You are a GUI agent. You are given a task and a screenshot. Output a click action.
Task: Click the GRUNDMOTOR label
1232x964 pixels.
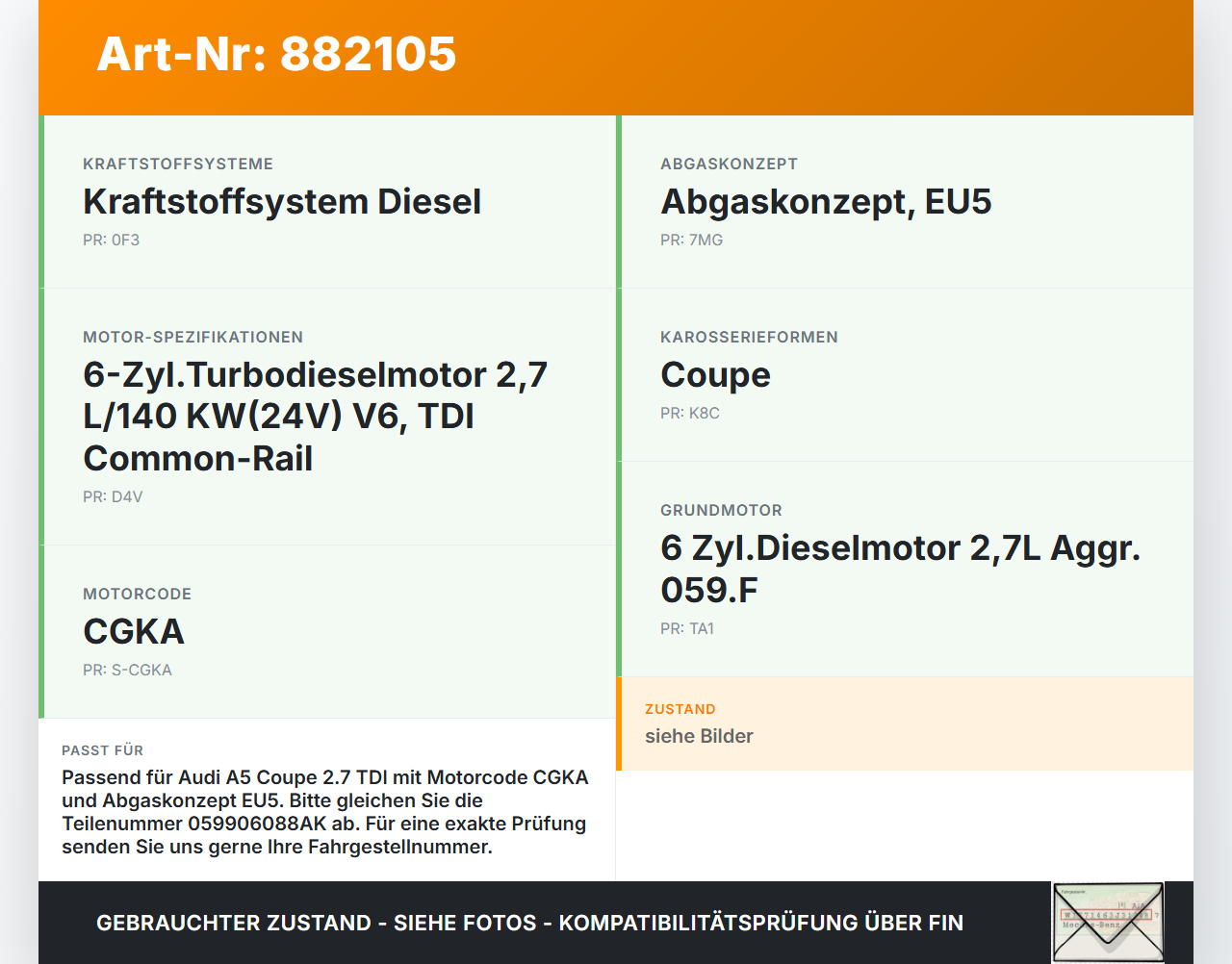(x=721, y=511)
